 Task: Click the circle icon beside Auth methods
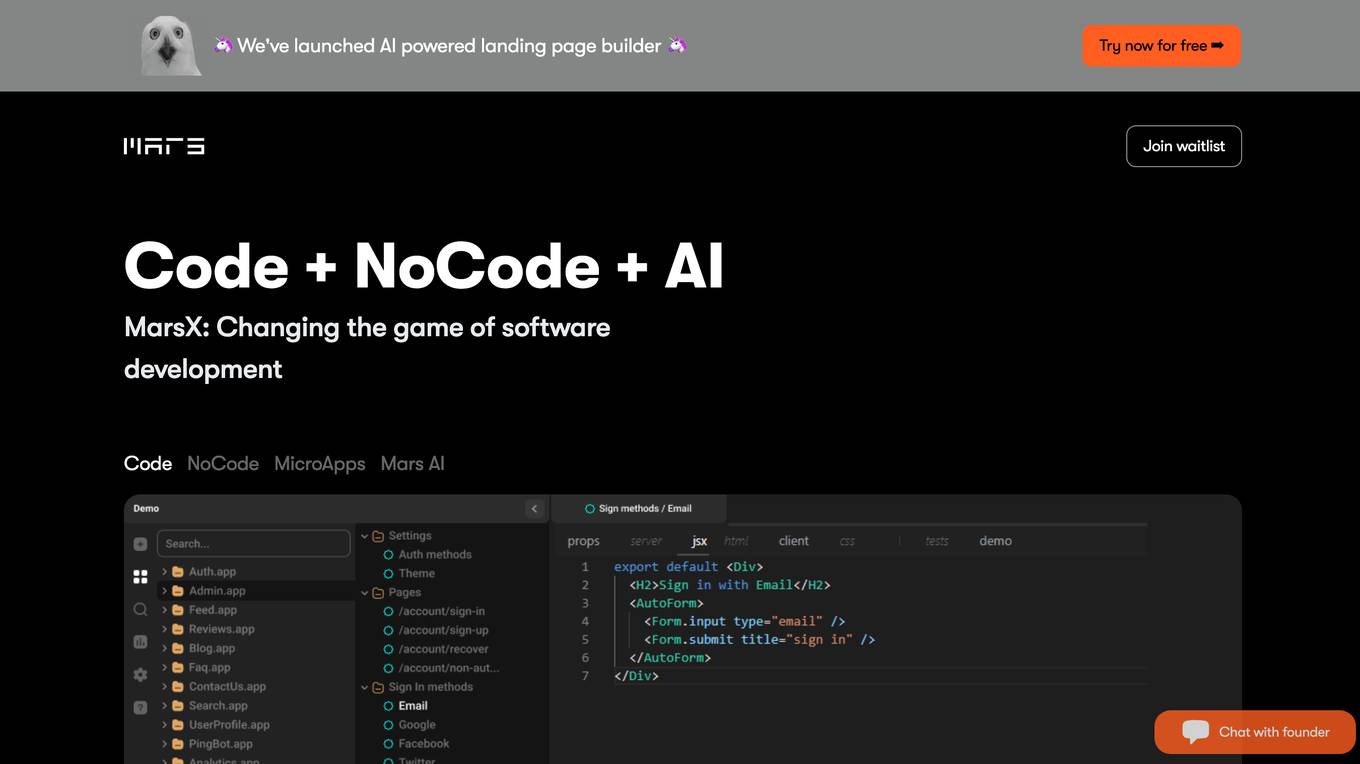pos(389,555)
